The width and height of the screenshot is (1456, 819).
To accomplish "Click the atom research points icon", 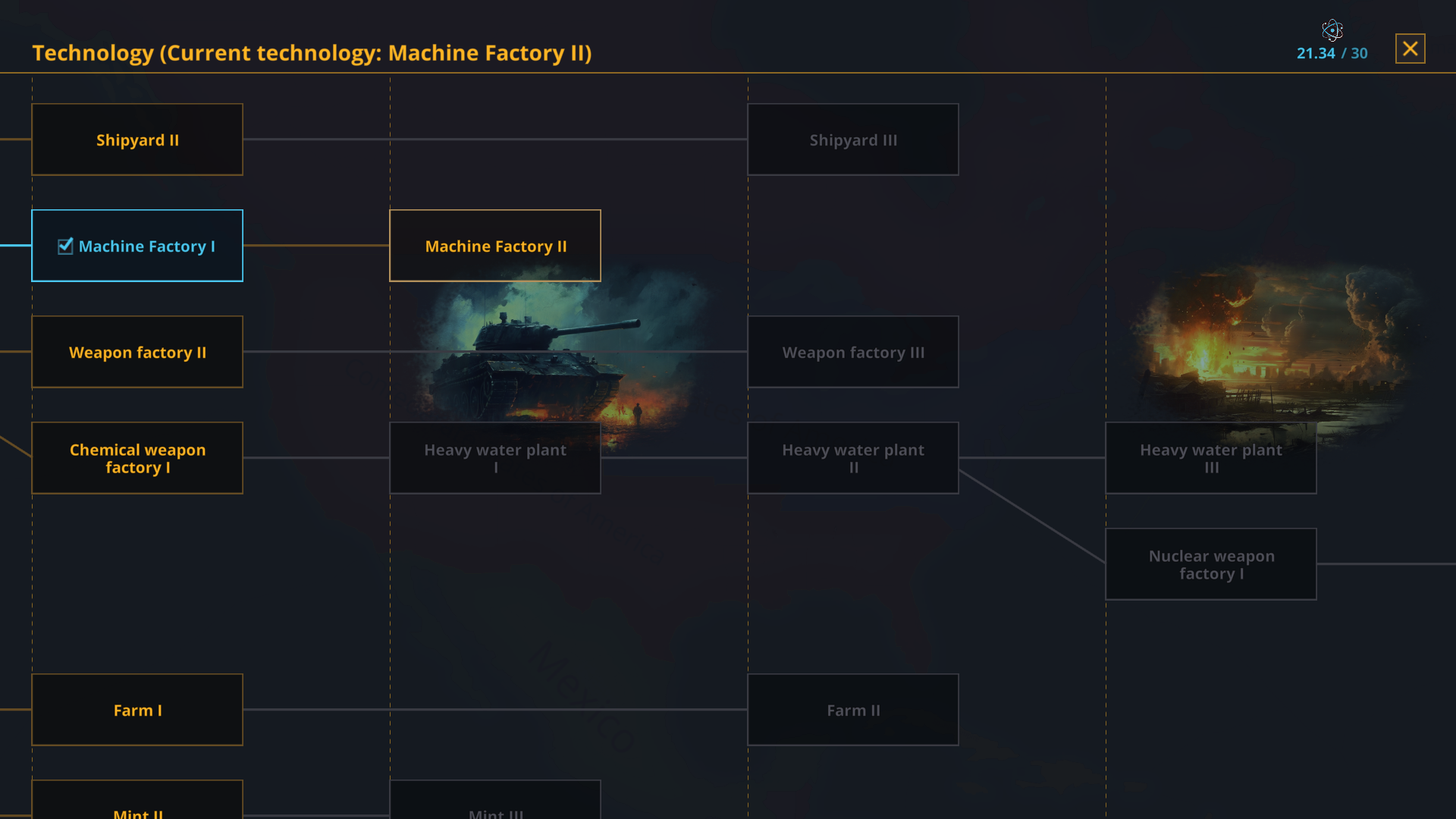I will tap(1332, 30).
